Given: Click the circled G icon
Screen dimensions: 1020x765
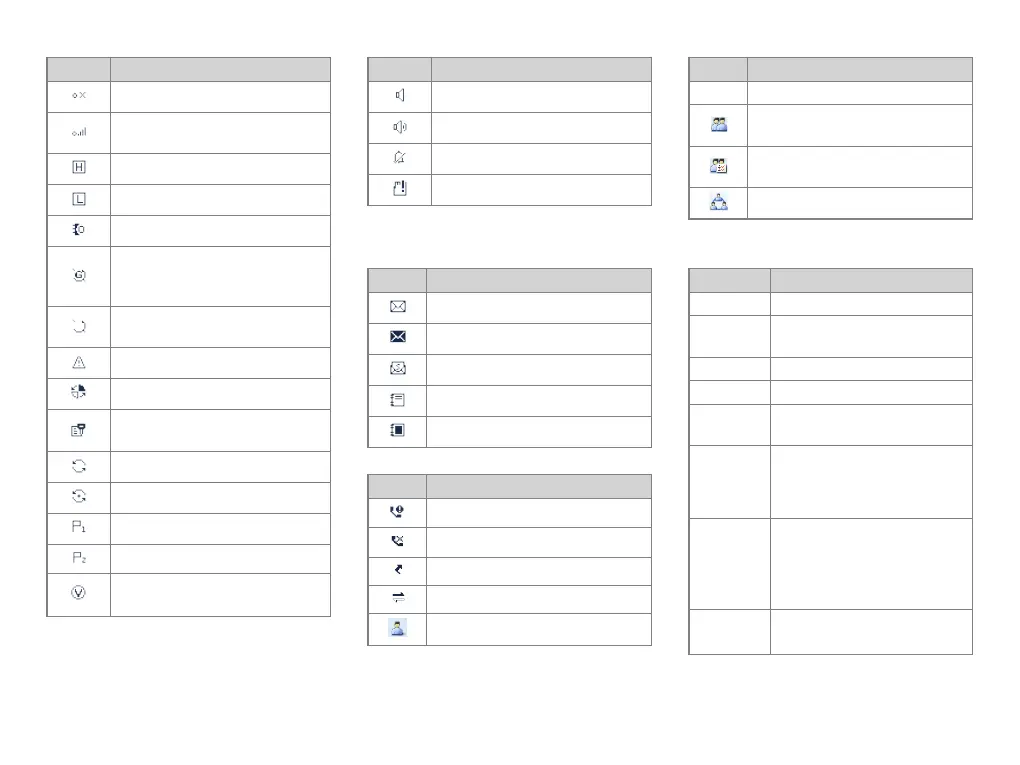Looking at the screenshot, I should pyautogui.click(x=79, y=275).
